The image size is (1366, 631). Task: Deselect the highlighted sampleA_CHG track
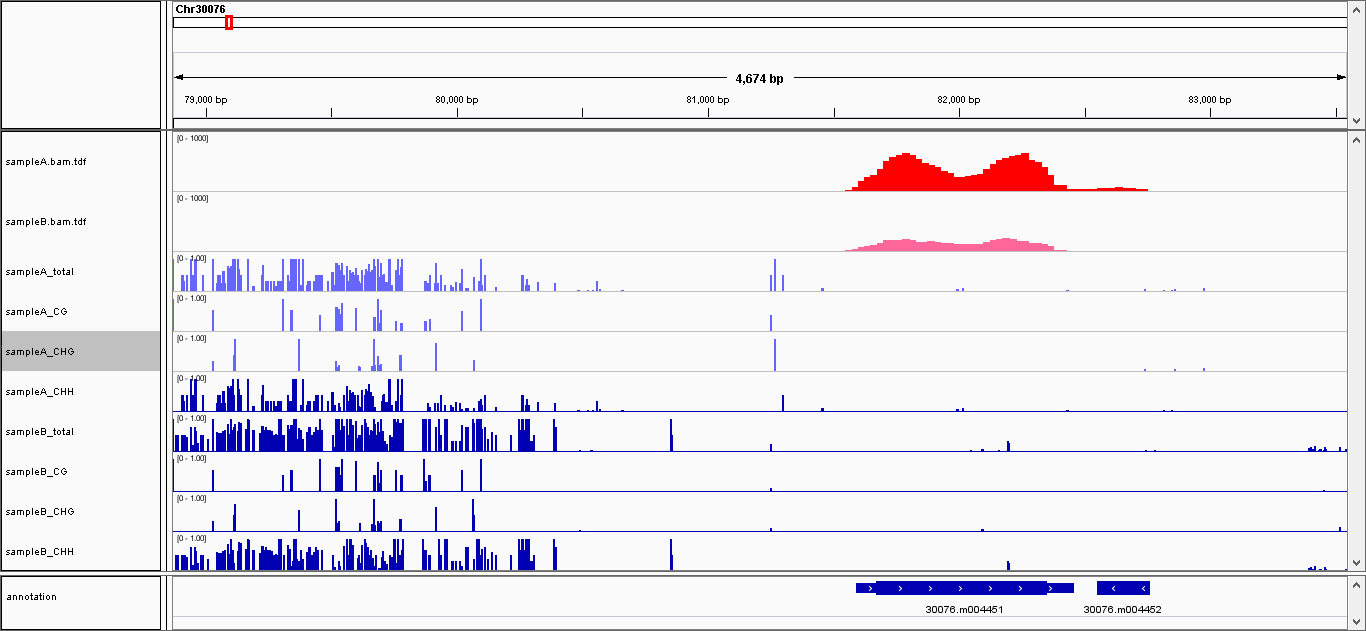pos(40,352)
